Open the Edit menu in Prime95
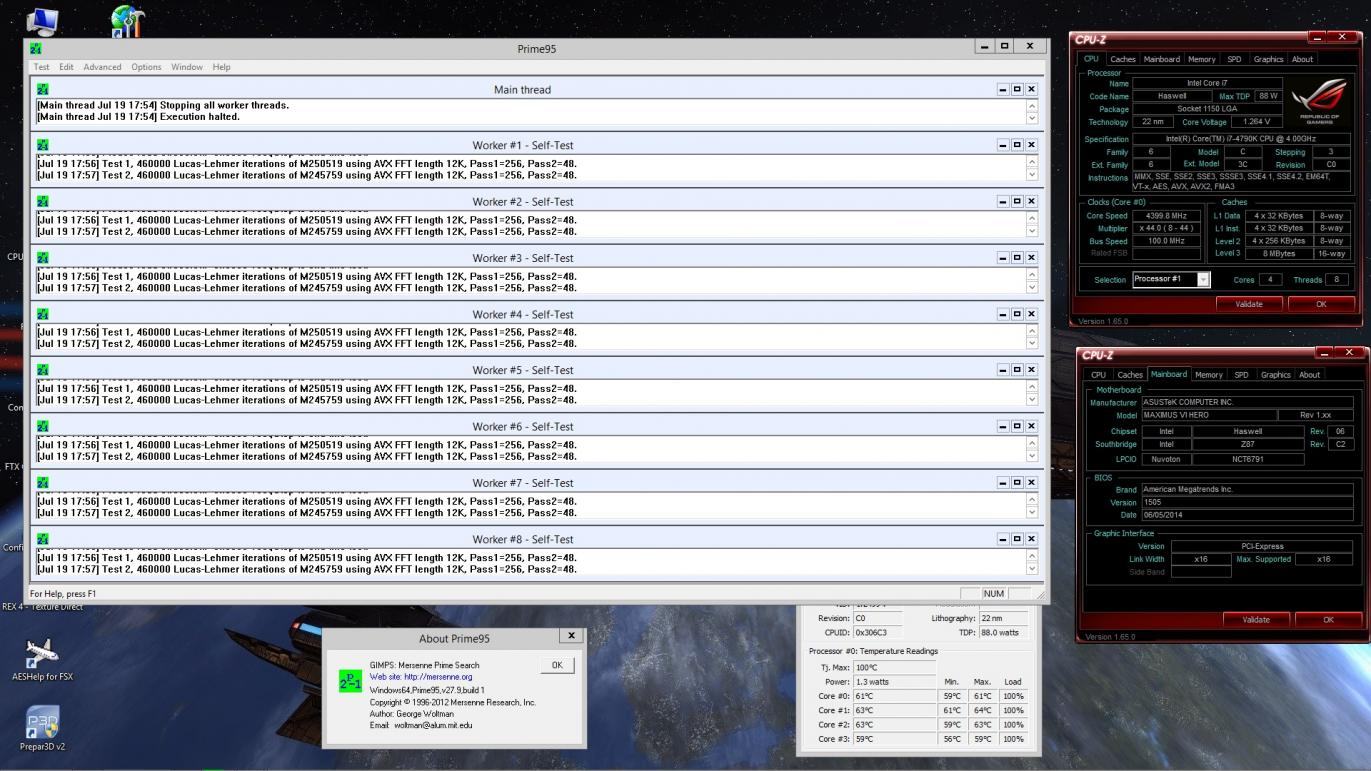The width and height of the screenshot is (1371, 771). point(66,67)
